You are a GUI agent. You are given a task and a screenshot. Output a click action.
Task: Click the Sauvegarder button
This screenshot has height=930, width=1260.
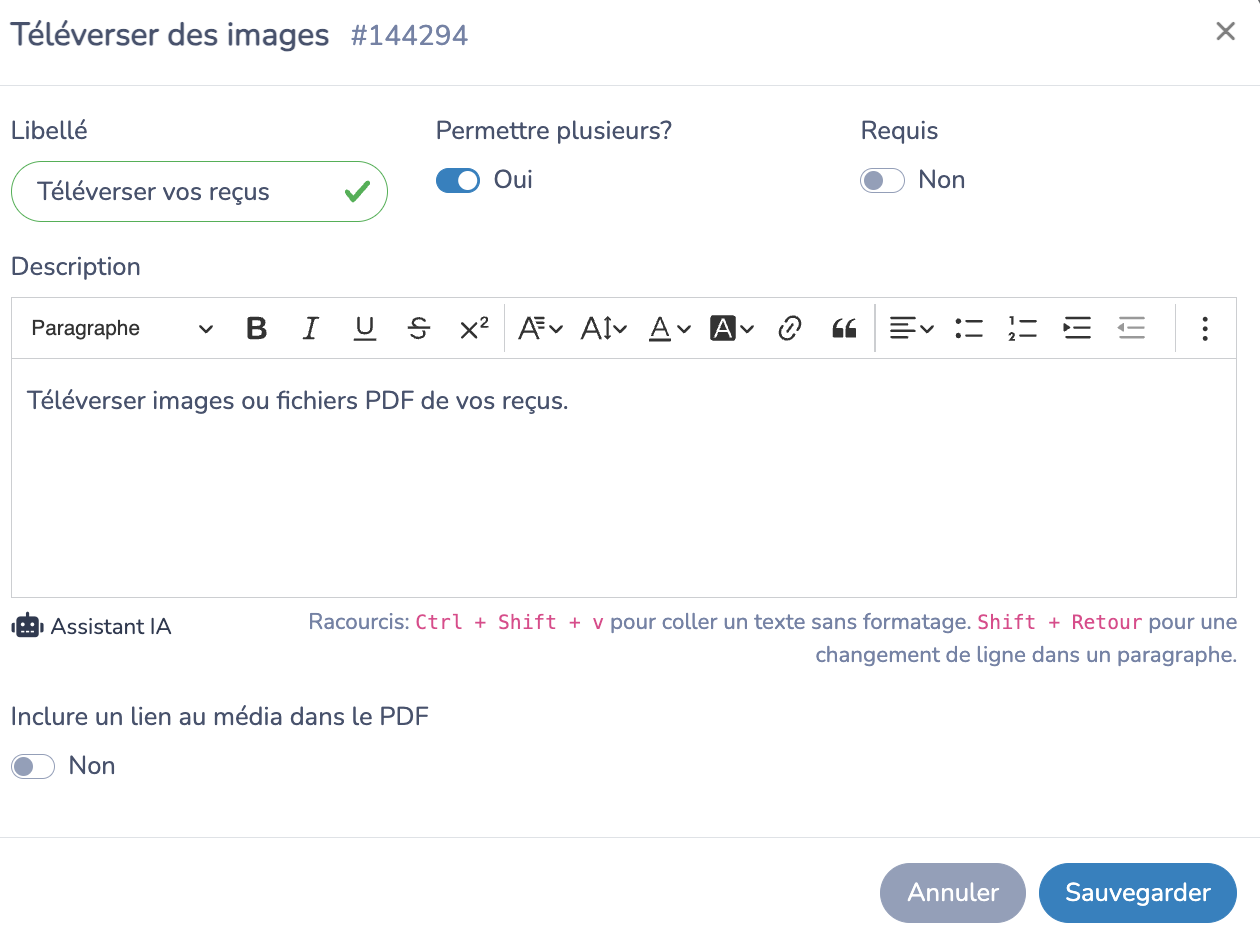1138,893
